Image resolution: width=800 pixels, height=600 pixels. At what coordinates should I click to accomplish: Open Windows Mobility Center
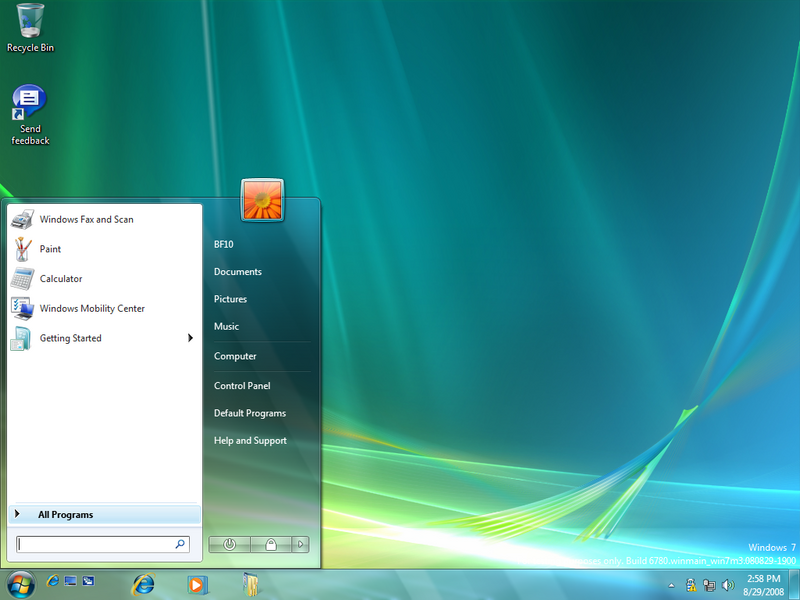(92, 309)
